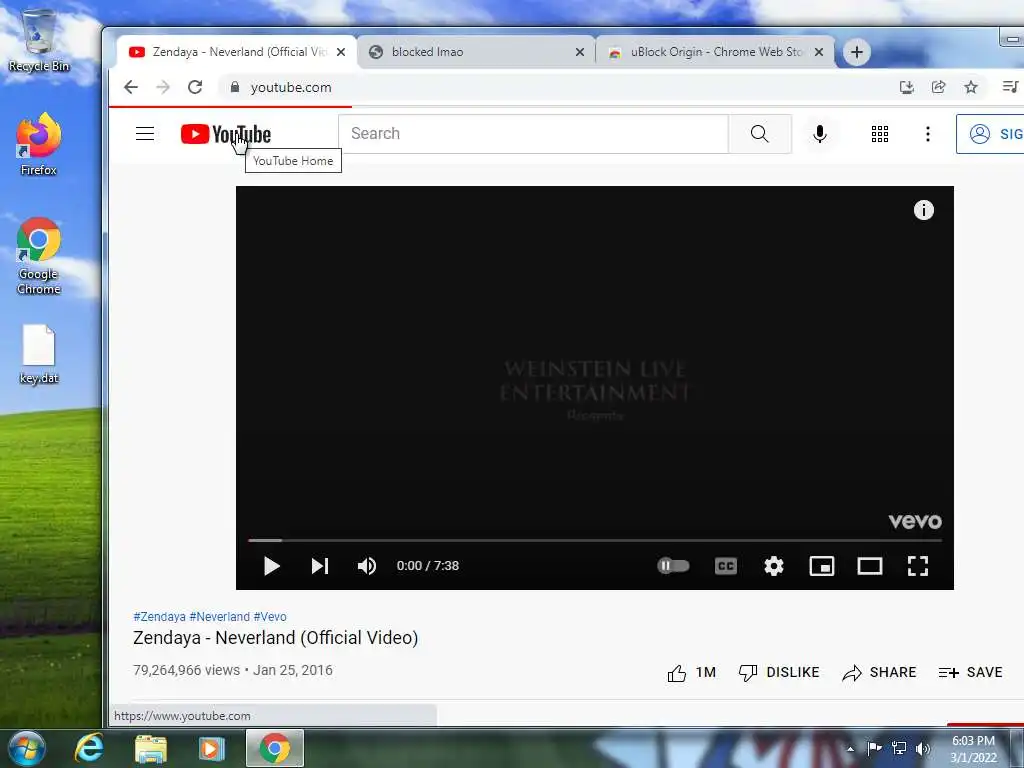Open a new Chrome tab

tap(857, 52)
